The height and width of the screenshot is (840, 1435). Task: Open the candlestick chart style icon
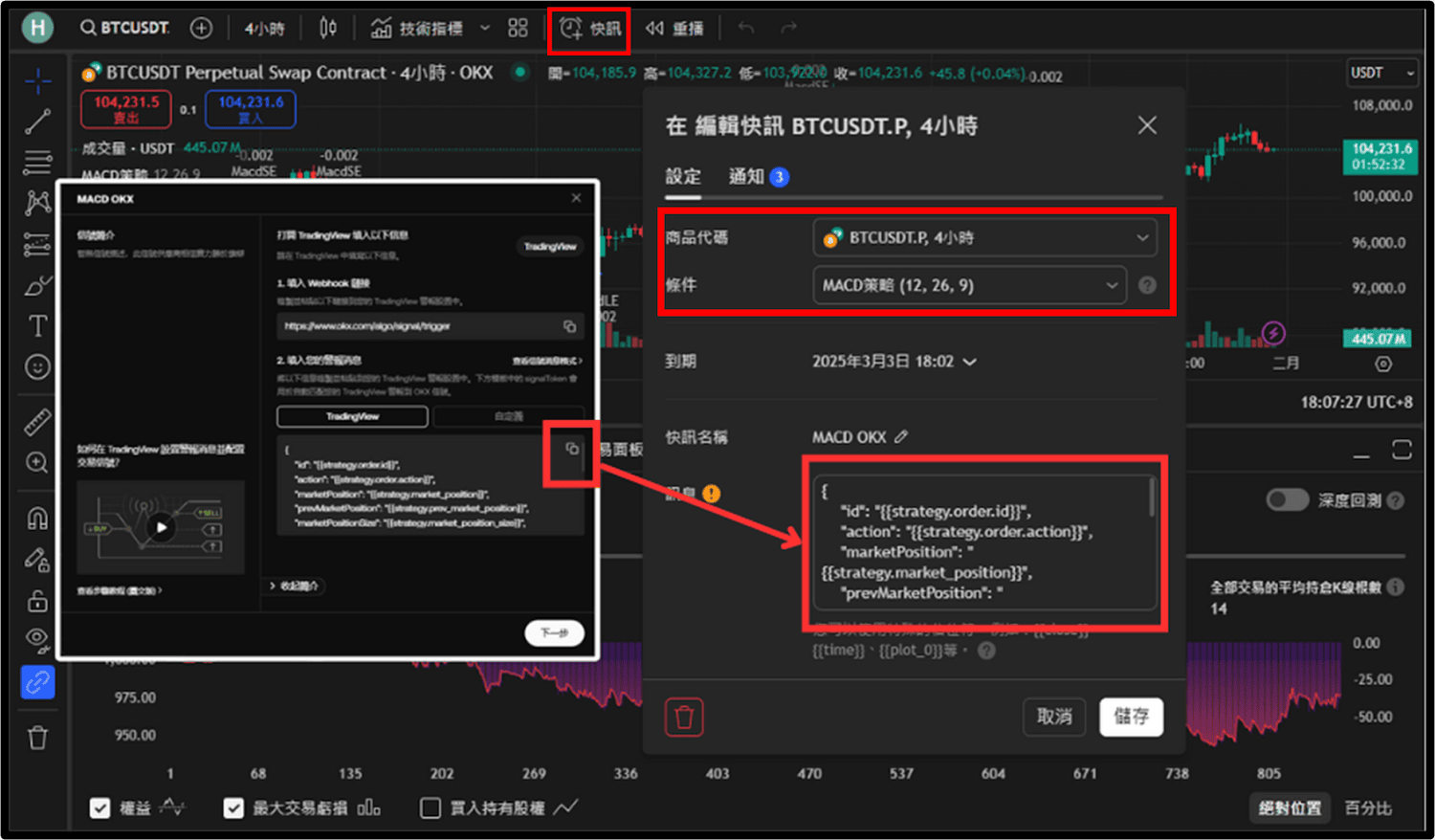coord(327,28)
